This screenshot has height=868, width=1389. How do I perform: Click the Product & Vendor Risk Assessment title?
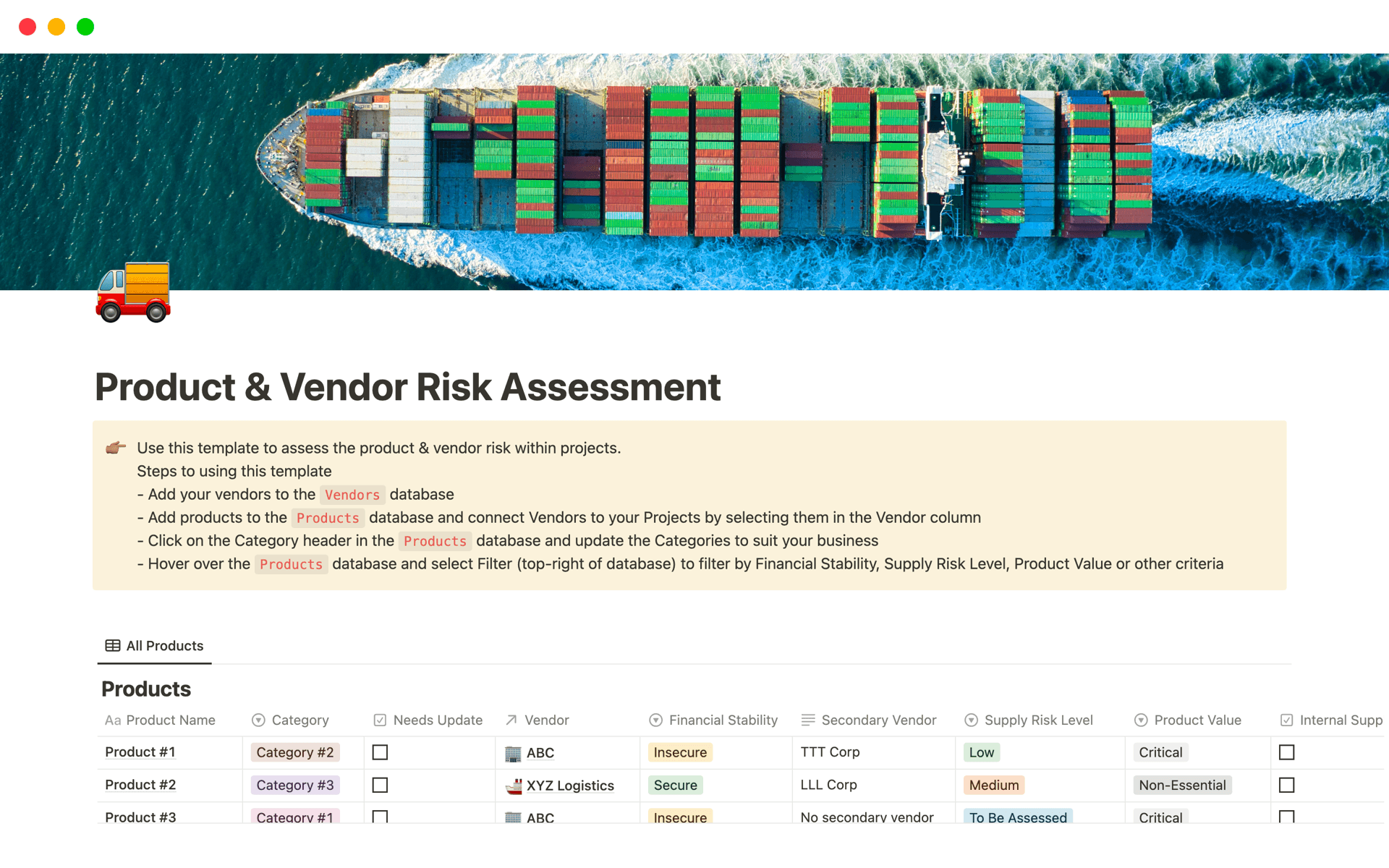(x=407, y=388)
